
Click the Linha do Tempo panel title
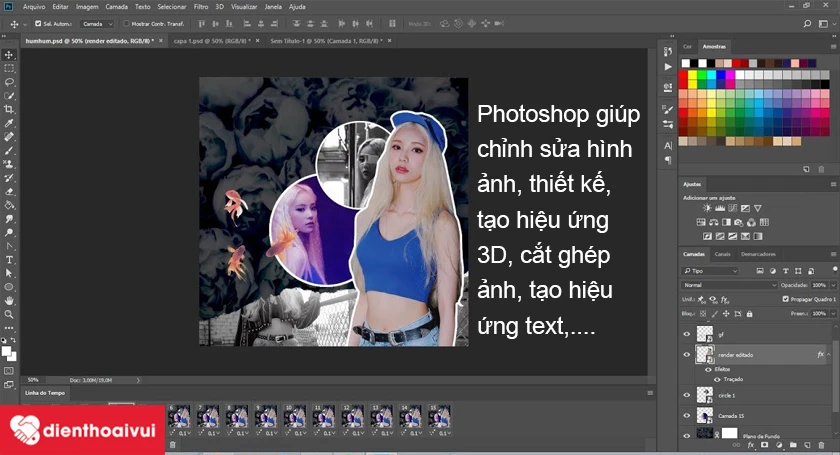(x=45, y=393)
